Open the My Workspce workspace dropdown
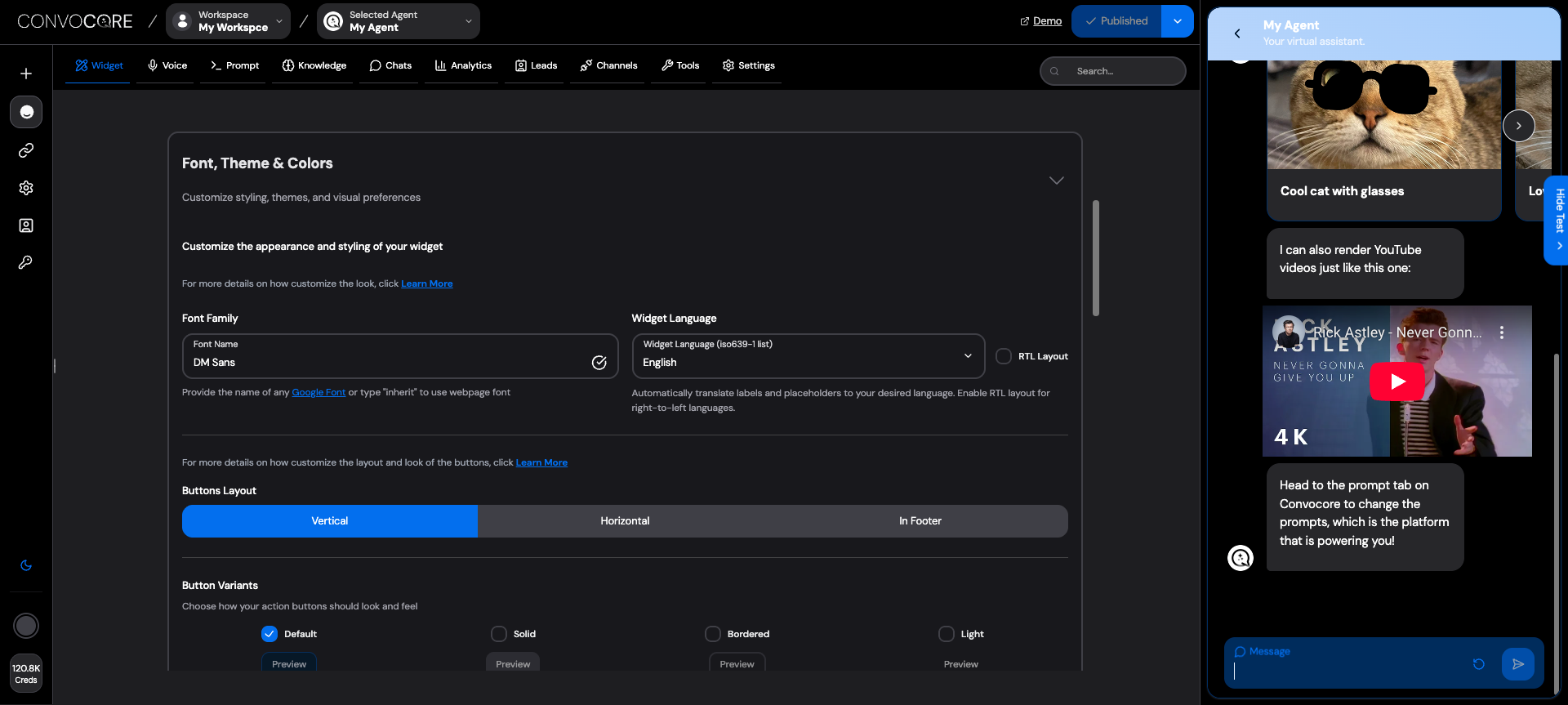This screenshot has height=705, width=1568. [228, 21]
